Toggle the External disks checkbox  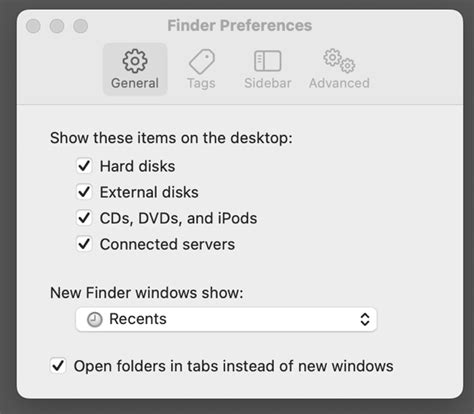click(x=84, y=192)
